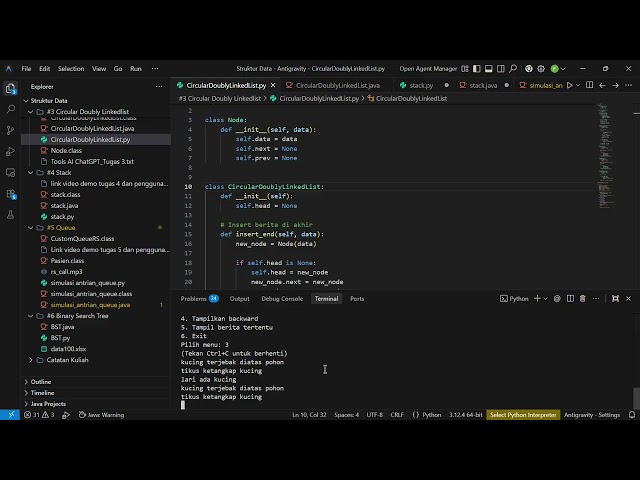Open notifications bell in status bar
Viewport: 640px width, 480px height.
[632, 415]
